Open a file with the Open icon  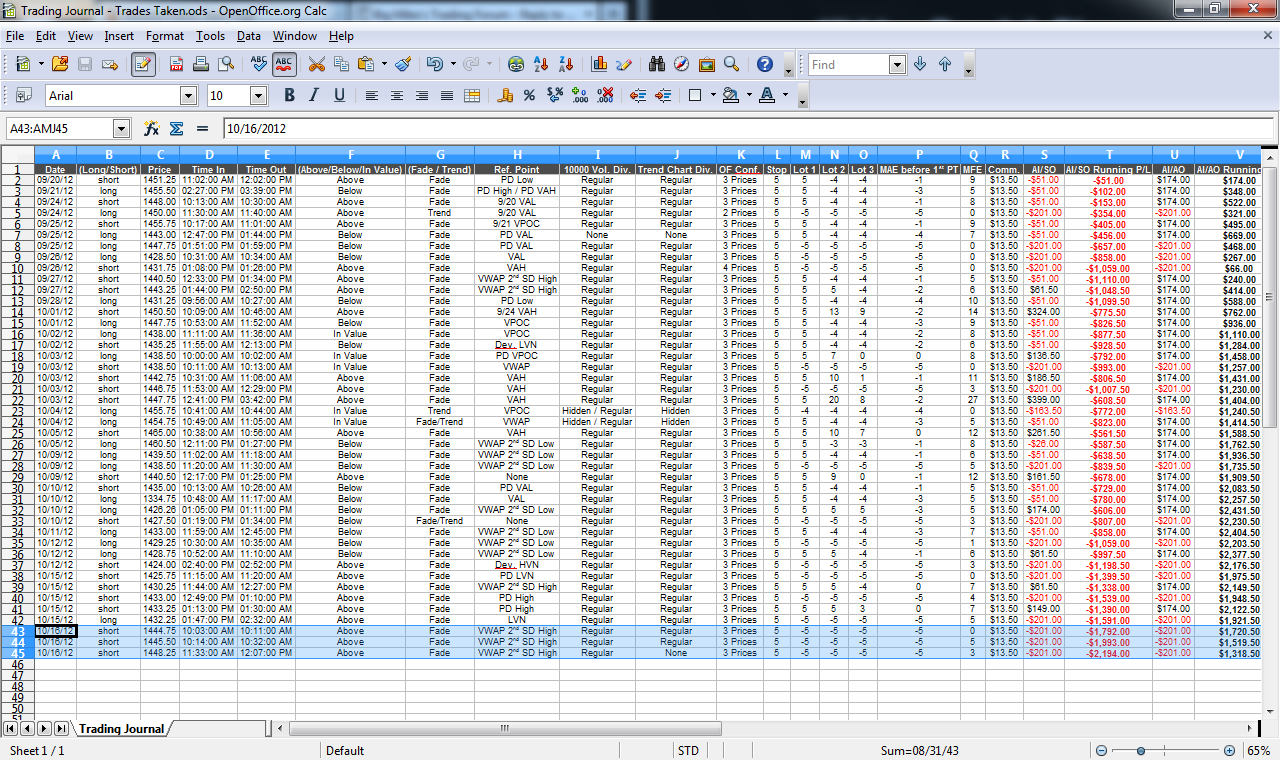coord(60,65)
